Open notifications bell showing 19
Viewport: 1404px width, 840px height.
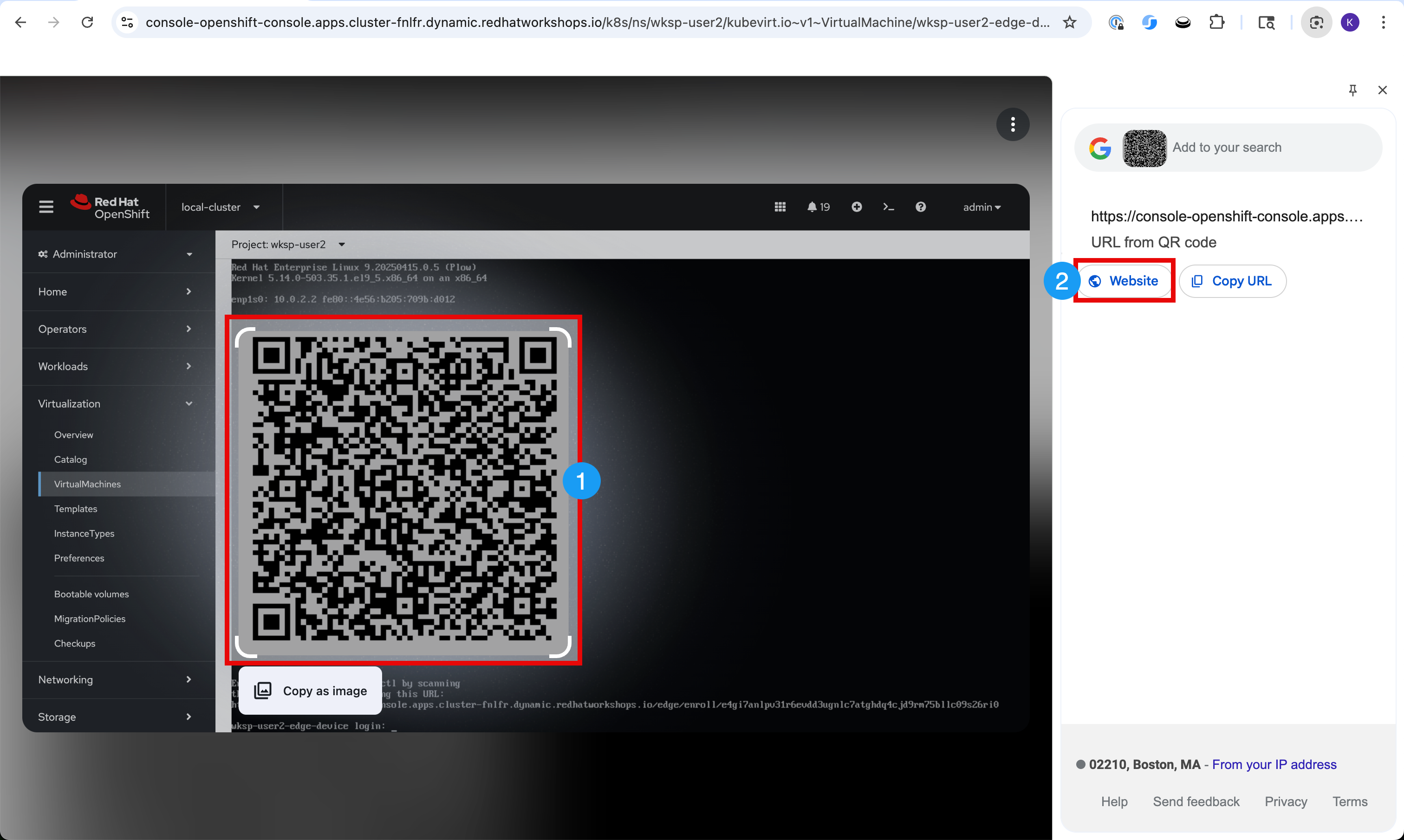point(818,207)
